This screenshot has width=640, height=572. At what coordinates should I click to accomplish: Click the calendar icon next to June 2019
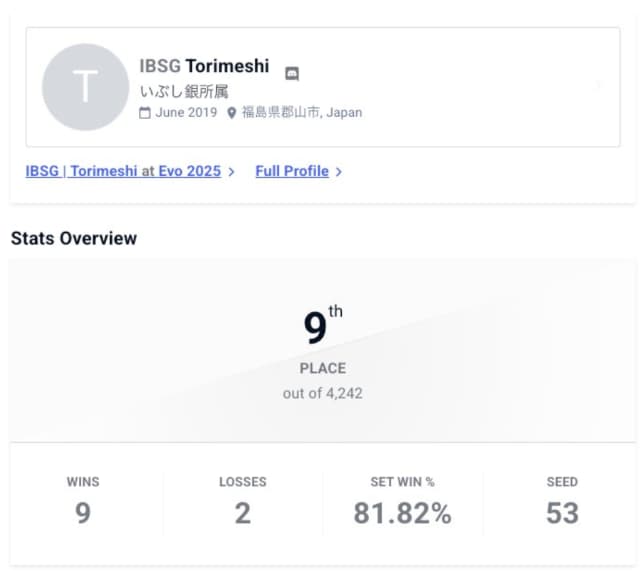click(145, 113)
